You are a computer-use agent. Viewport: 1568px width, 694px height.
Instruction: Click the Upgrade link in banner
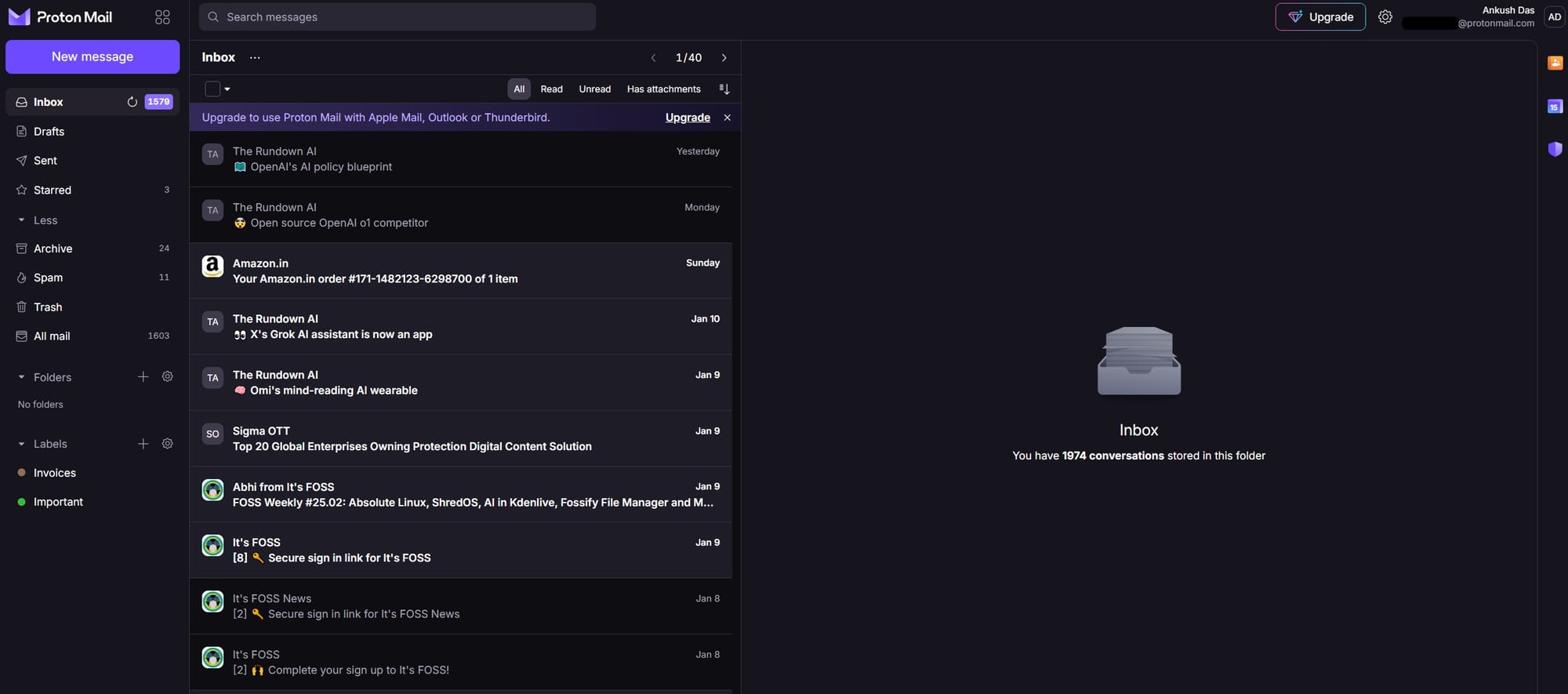point(688,118)
